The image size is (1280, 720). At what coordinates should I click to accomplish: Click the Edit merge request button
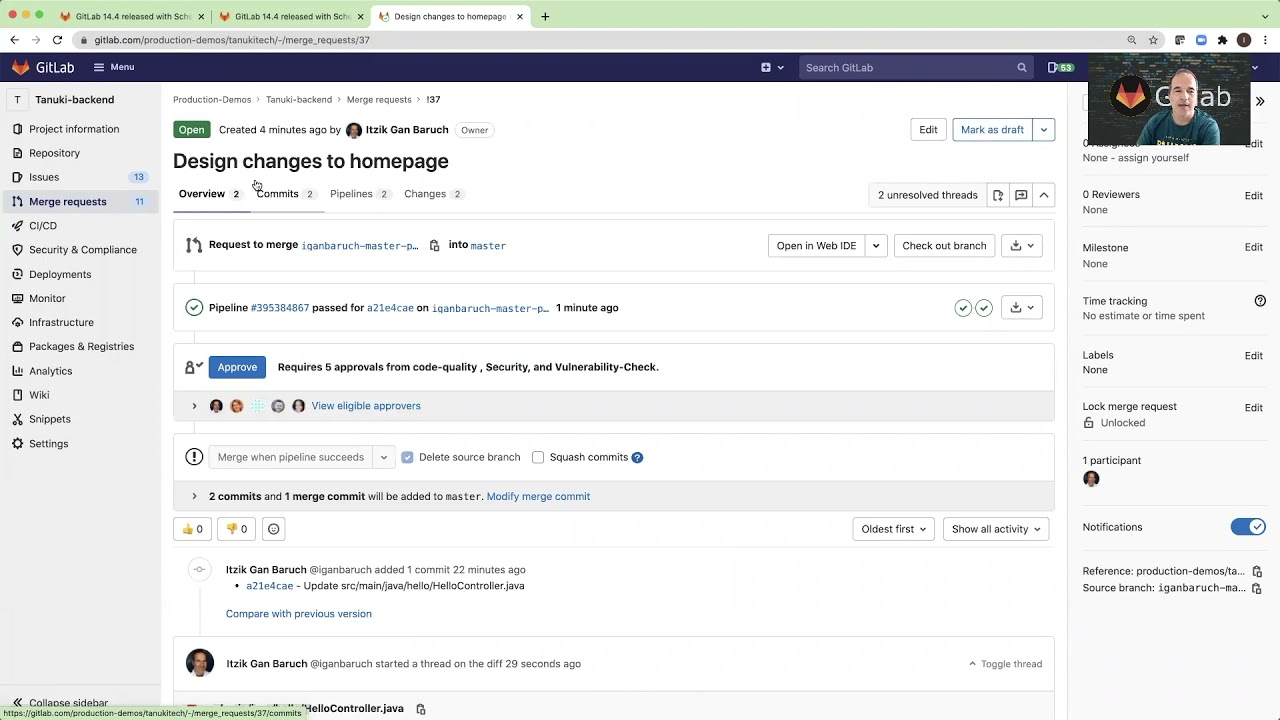click(x=928, y=130)
